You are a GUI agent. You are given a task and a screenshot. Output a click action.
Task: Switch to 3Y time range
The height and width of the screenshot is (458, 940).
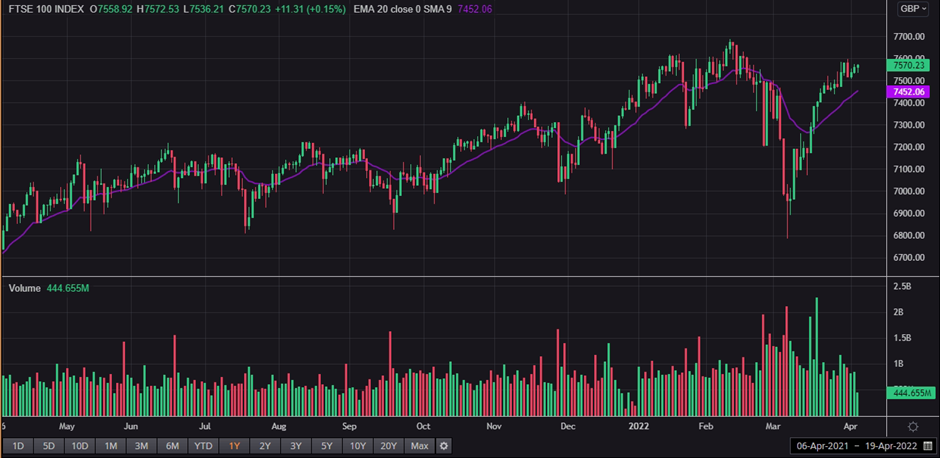point(296,446)
